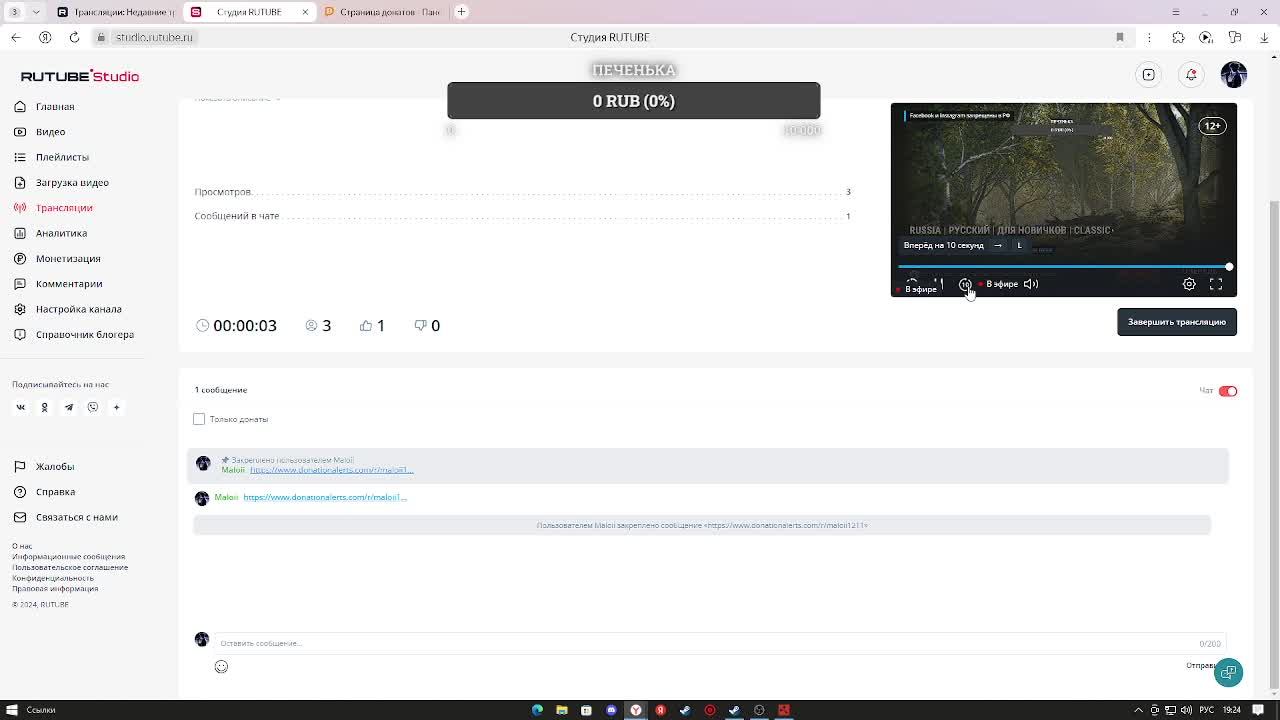
Task: Open the Telegram social link icon
Action: (69, 407)
